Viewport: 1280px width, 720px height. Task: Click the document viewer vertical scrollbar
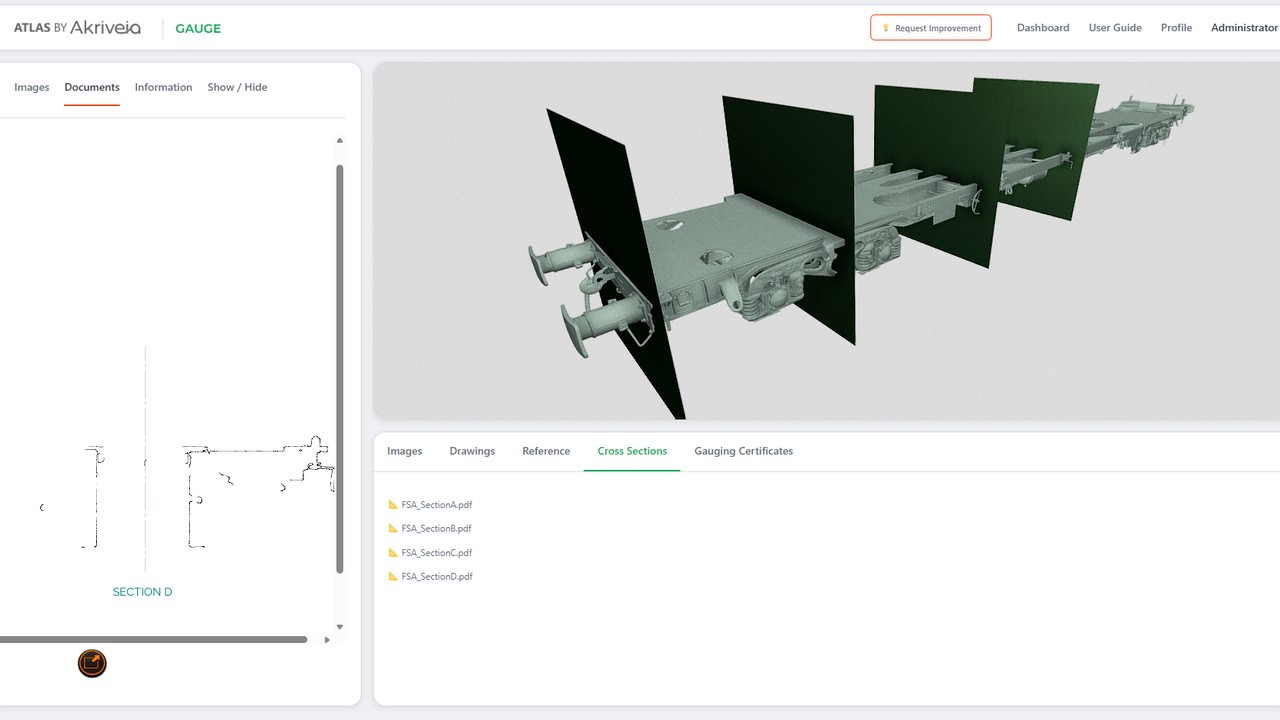[x=340, y=369]
